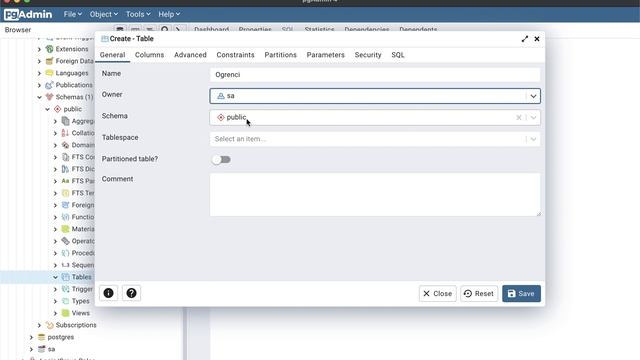Close the Create - Table dialog with X
Viewport: 640px width, 360px height.
click(537, 39)
